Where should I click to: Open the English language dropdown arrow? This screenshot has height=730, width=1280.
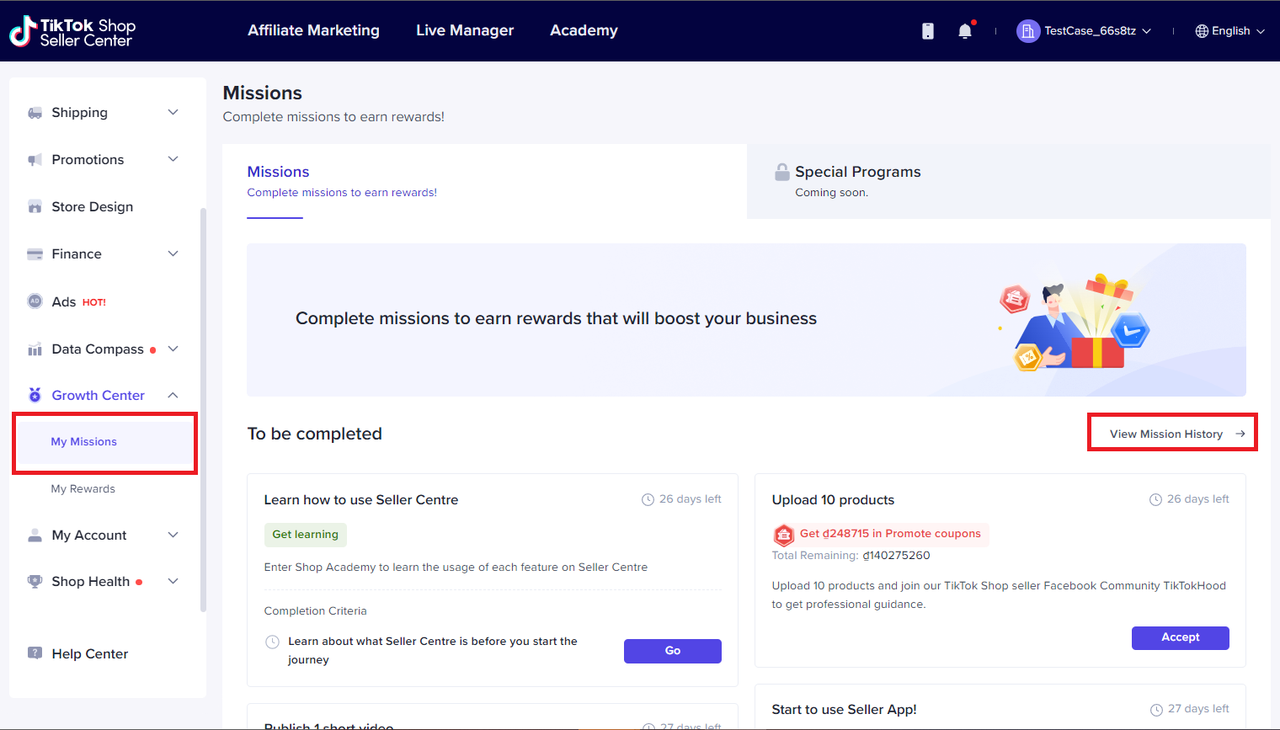click(1260, 31)
